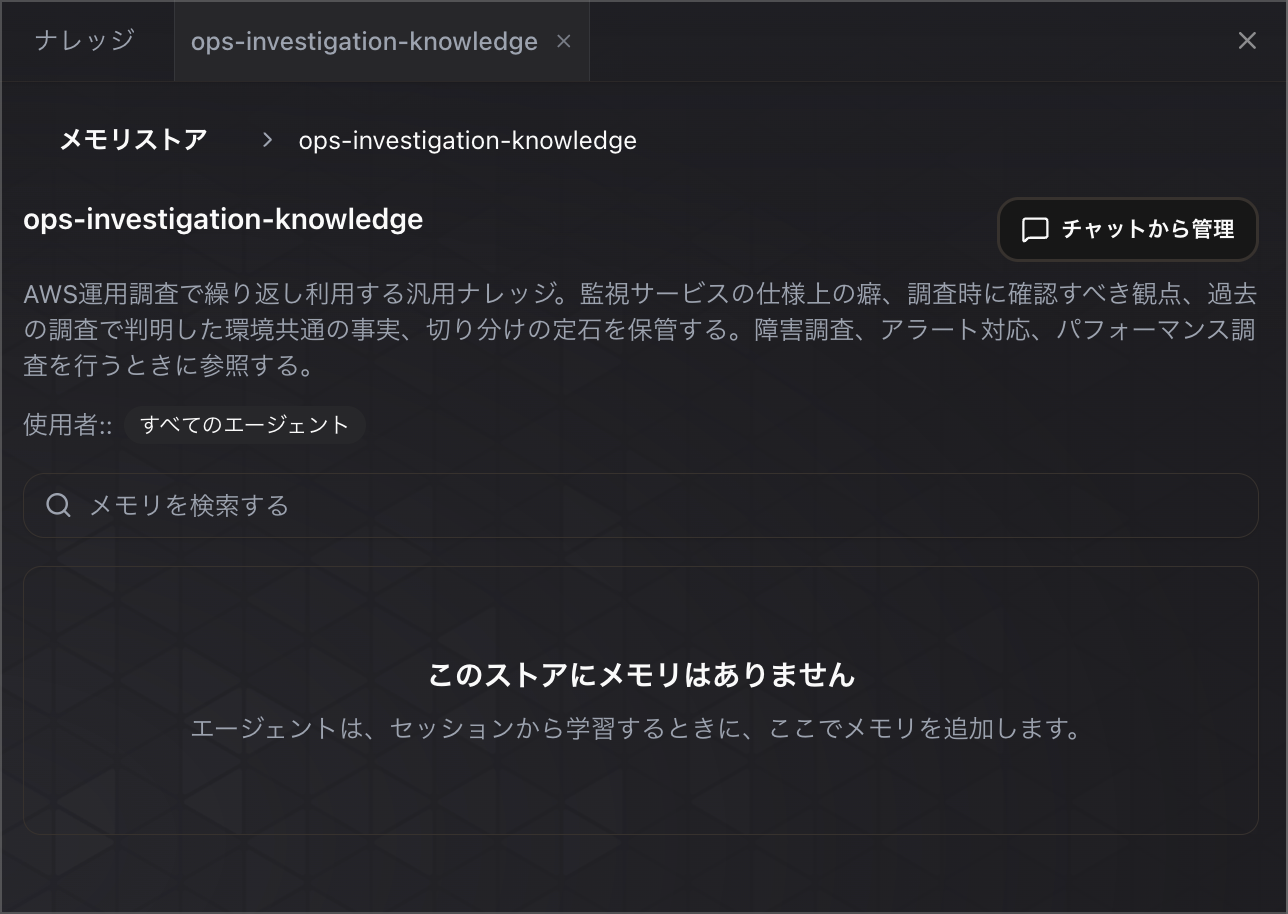The height and width of the screenshot is (914, 1288).
Task: Focus the メモリを検索する search field
Action: click(640, 505)
